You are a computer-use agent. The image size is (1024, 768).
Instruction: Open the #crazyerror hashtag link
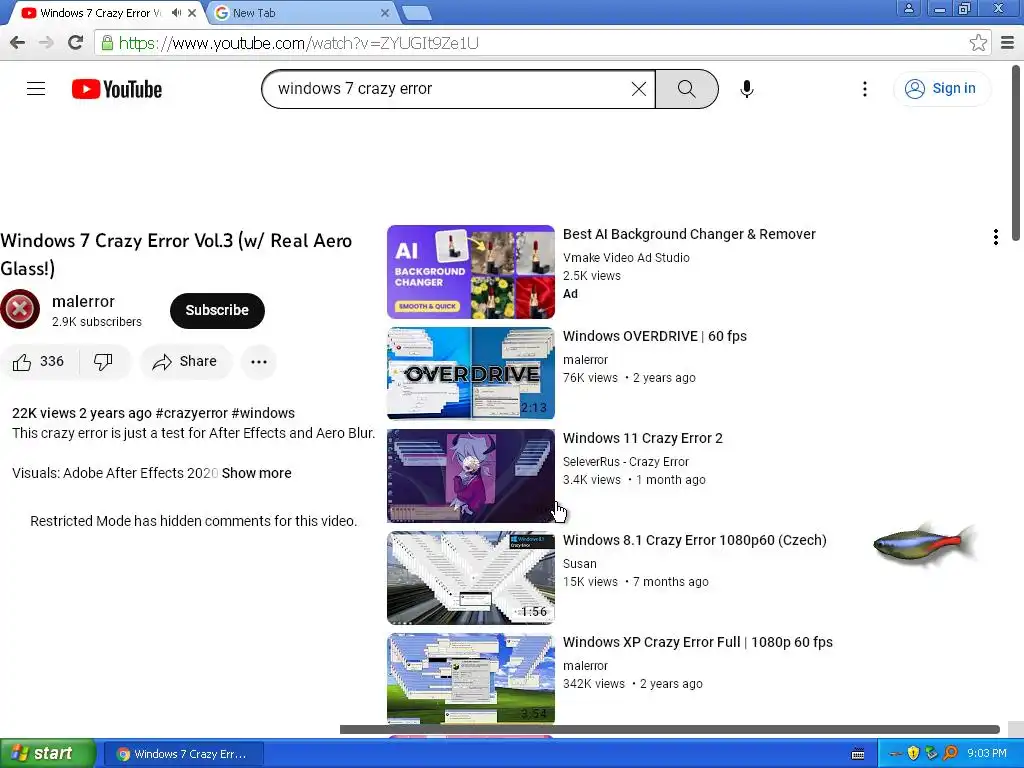191,413
